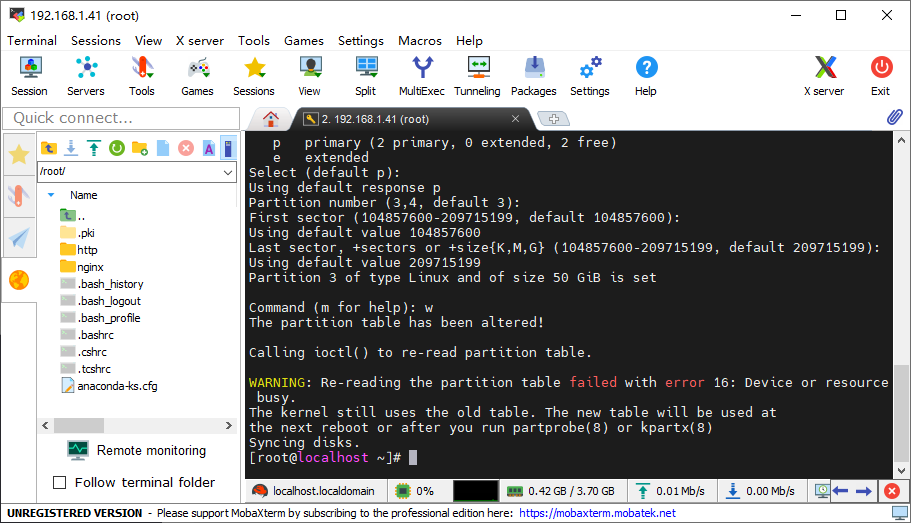Open the sidebar star Sessions tab
The width and height of the screenshot is (911, 523).
pyautogui.click(x=19, y=155)
